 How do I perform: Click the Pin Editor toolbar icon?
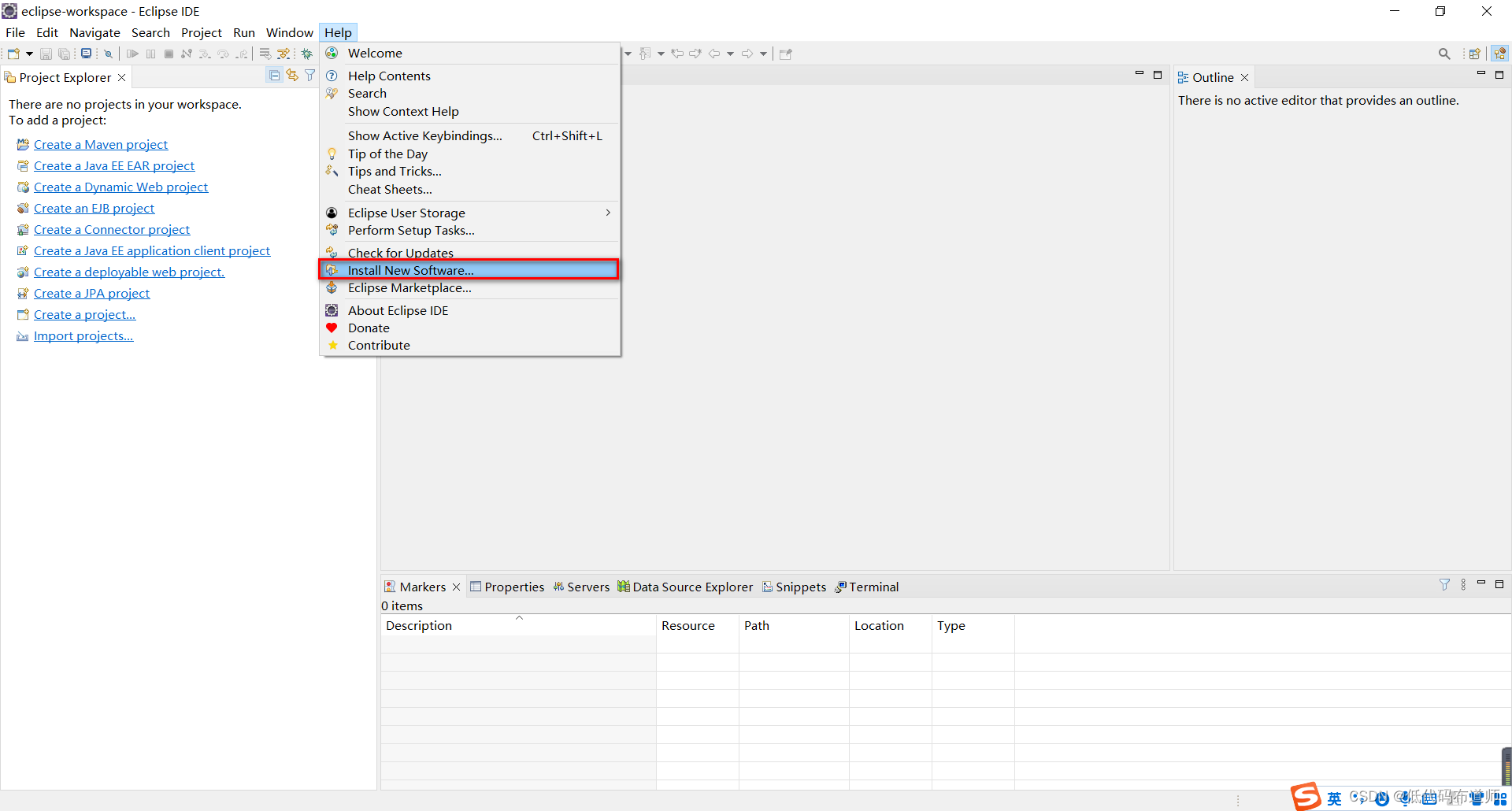point(785,54)
